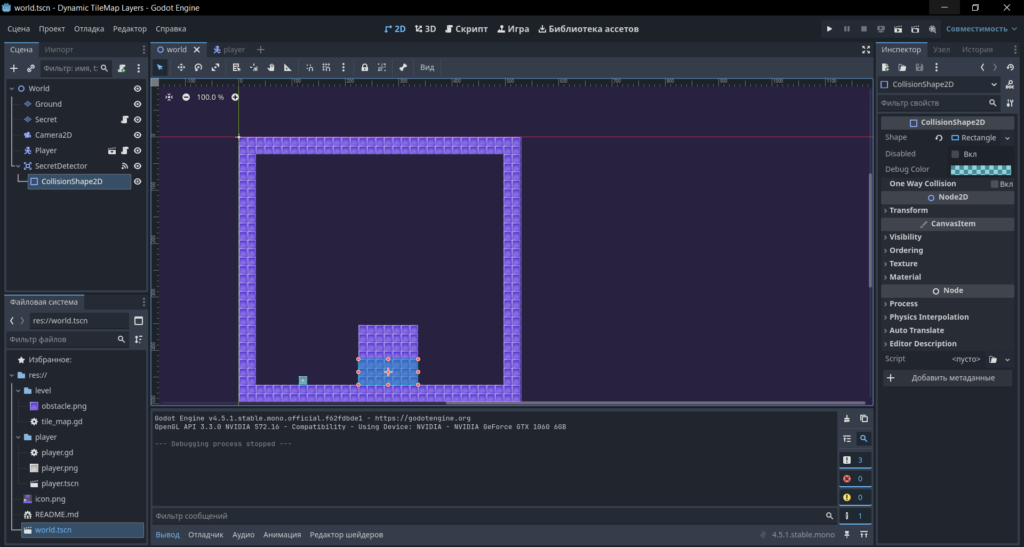
Task: Lock the selected node with padlock icon
Action: coord(364,67)
